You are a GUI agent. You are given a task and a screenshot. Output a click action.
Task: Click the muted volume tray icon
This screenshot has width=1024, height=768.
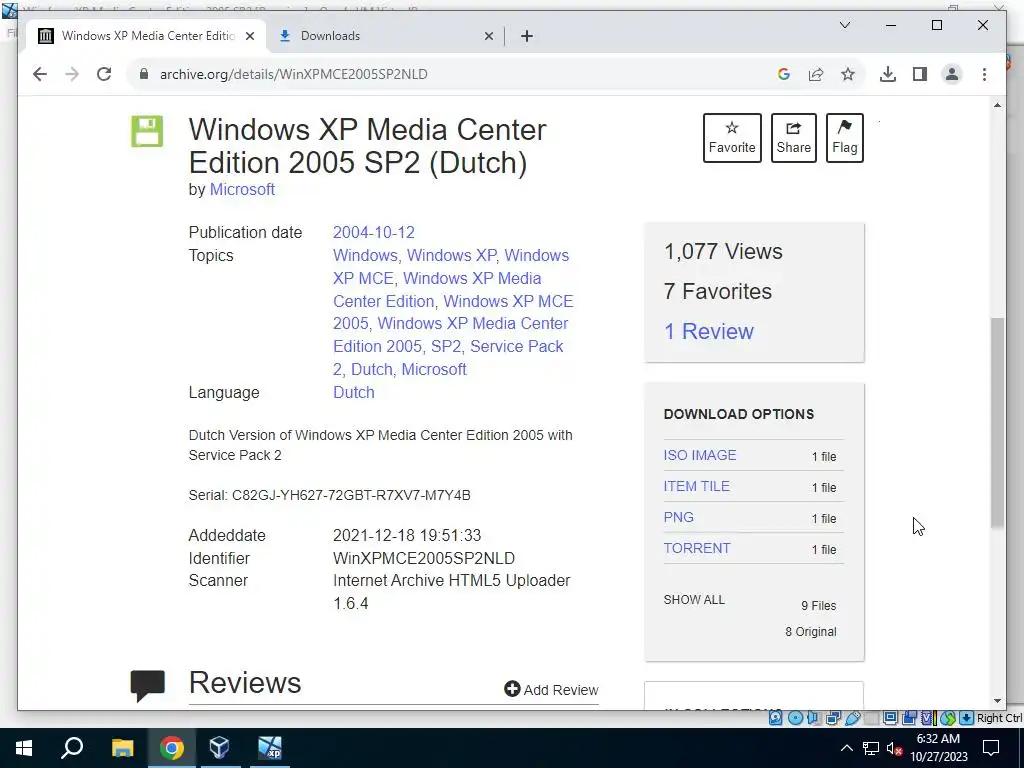coord(895,748)
